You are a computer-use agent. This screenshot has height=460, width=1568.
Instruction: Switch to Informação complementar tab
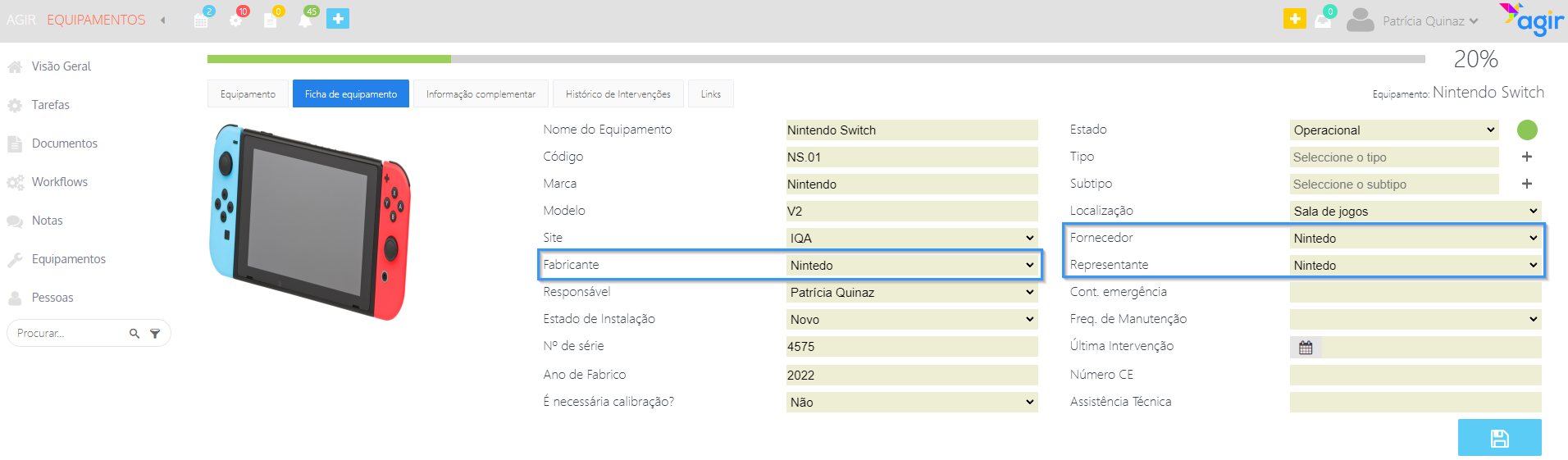[481, 94]
